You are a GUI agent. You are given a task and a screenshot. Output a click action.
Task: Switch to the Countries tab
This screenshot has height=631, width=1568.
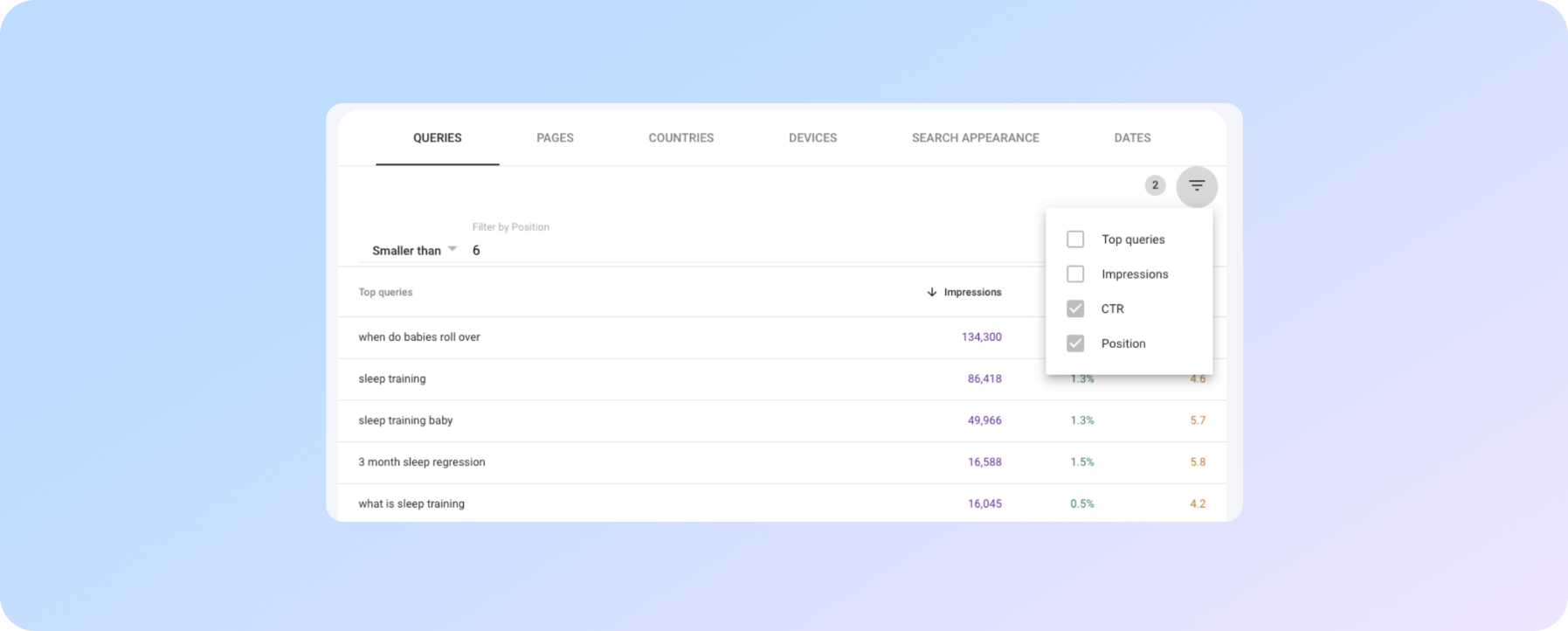click(680, 138)
